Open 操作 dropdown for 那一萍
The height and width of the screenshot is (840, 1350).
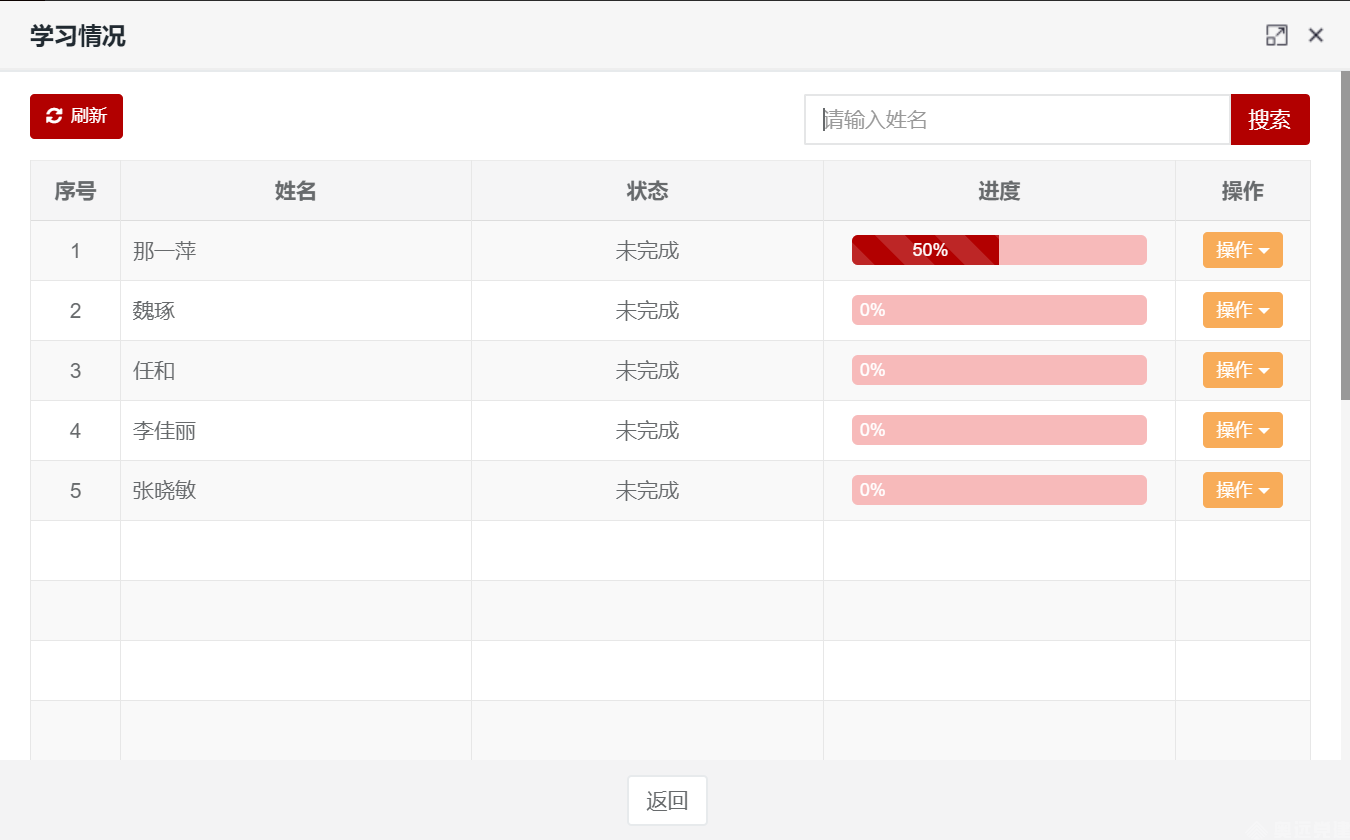(1242, 250)
